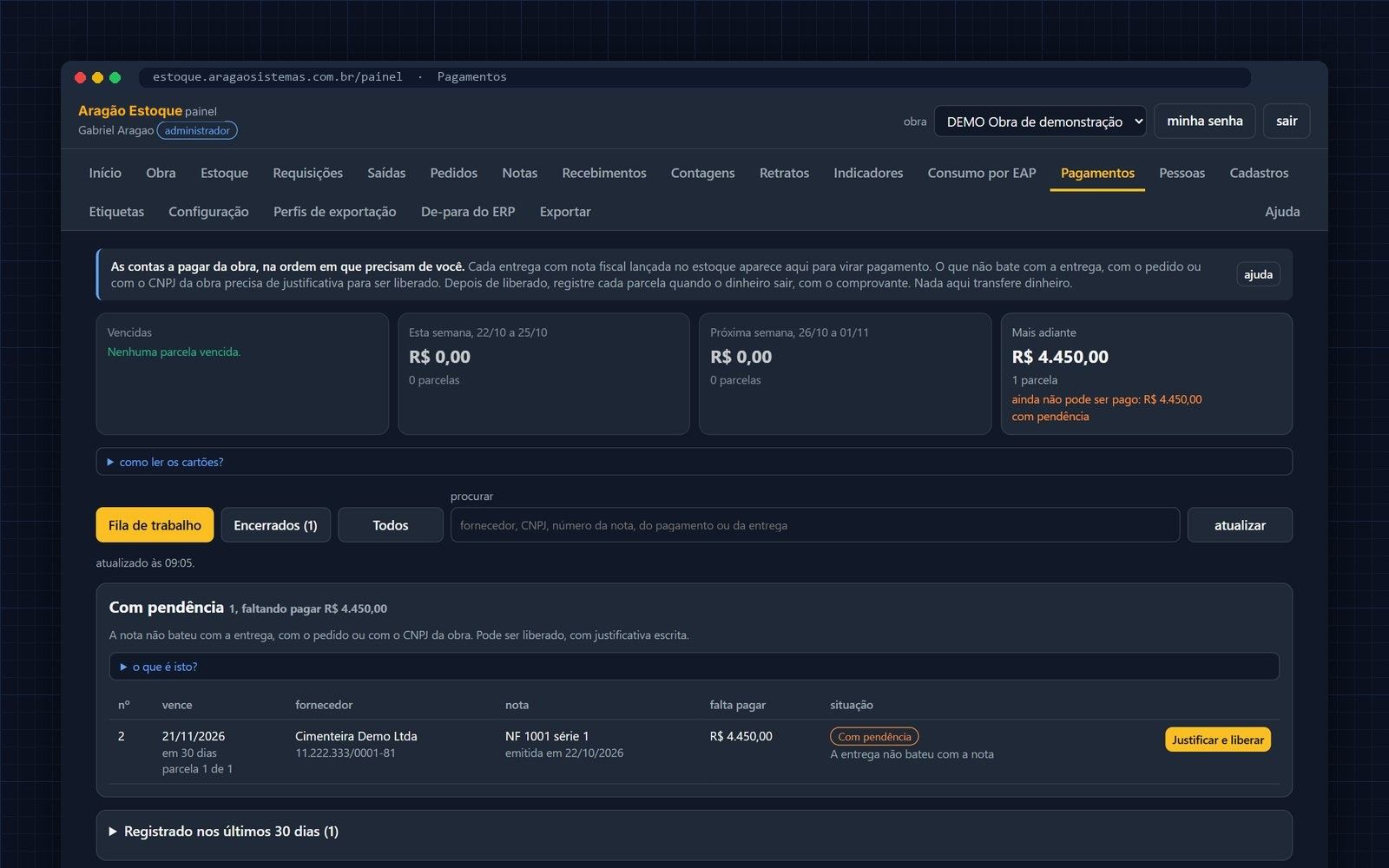1389x868 pixels.
Task: Select the Pagamentos tab
Action: pos(1097,173)
